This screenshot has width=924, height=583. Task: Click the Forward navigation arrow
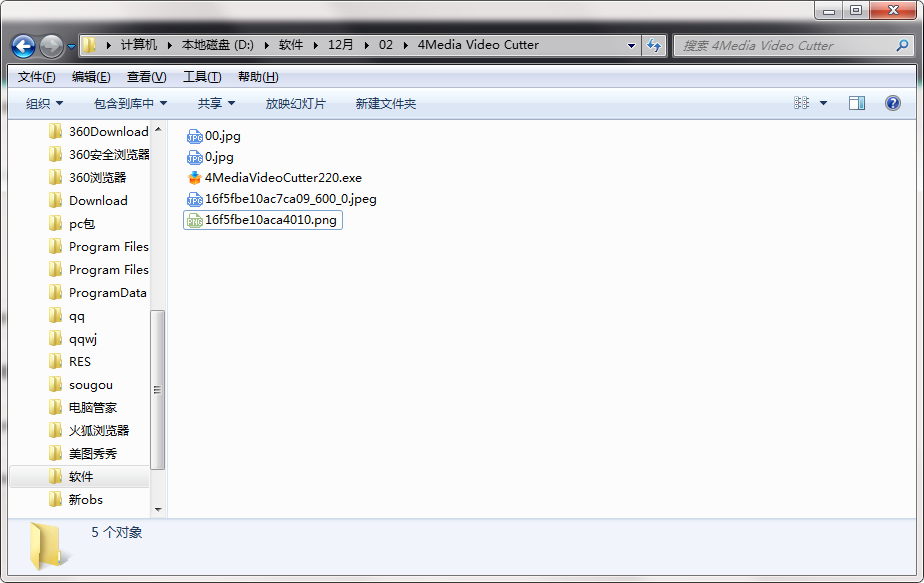click(51, 46)
